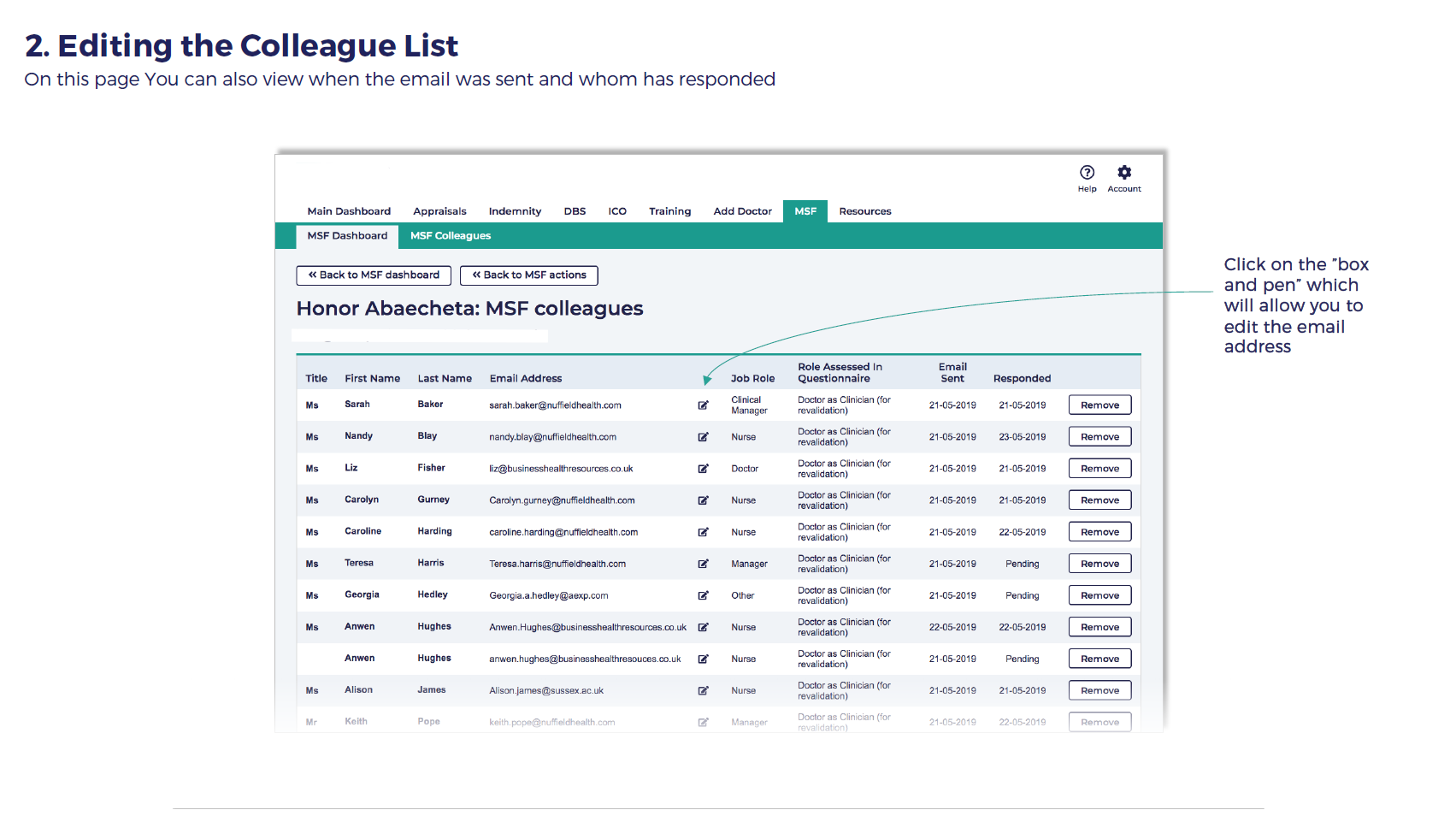Click edit icon for Nandy Blay's email
Screen dimensions: 1456x816
point(703,437)
